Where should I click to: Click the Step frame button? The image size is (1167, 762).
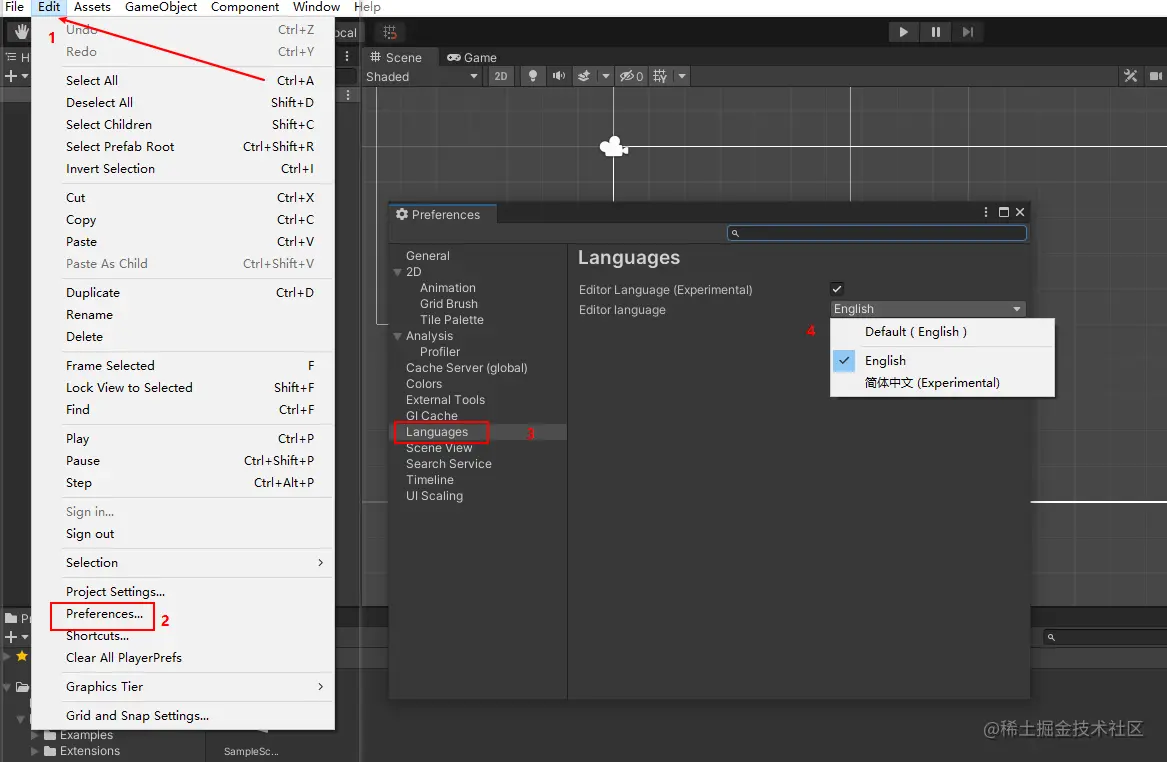[x=968, y=32]
